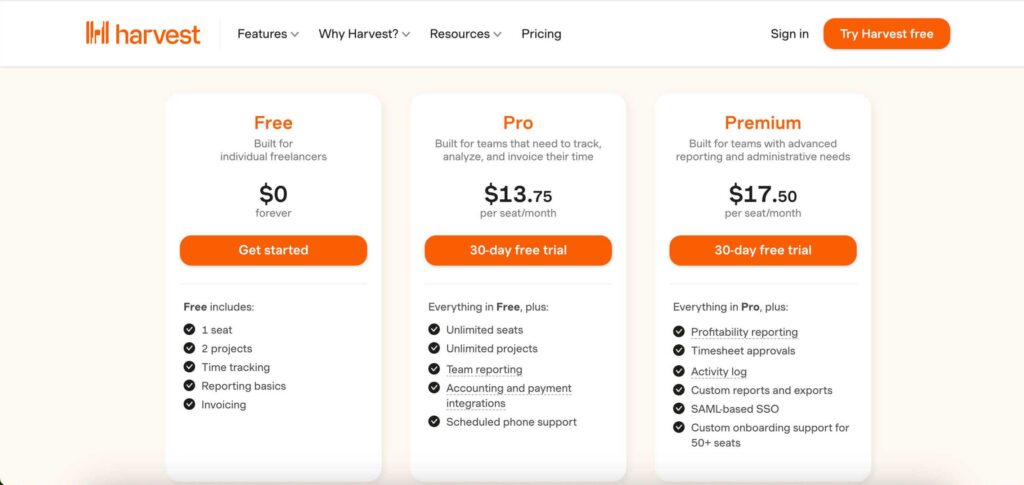
Task: Click checkmark icon beside Profitability reporting
Action: coord(679,332)
